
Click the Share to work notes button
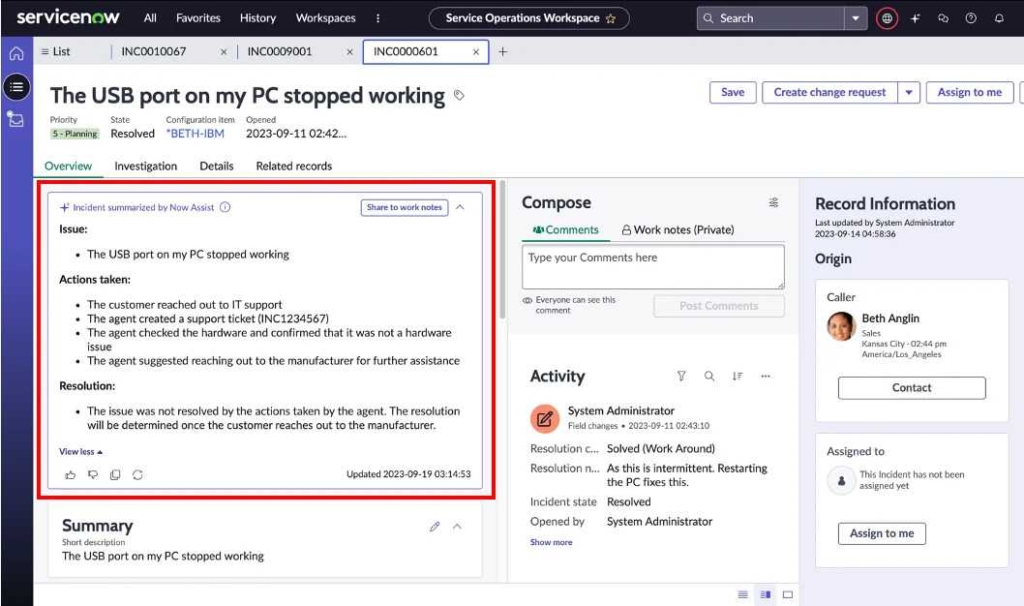404,208
